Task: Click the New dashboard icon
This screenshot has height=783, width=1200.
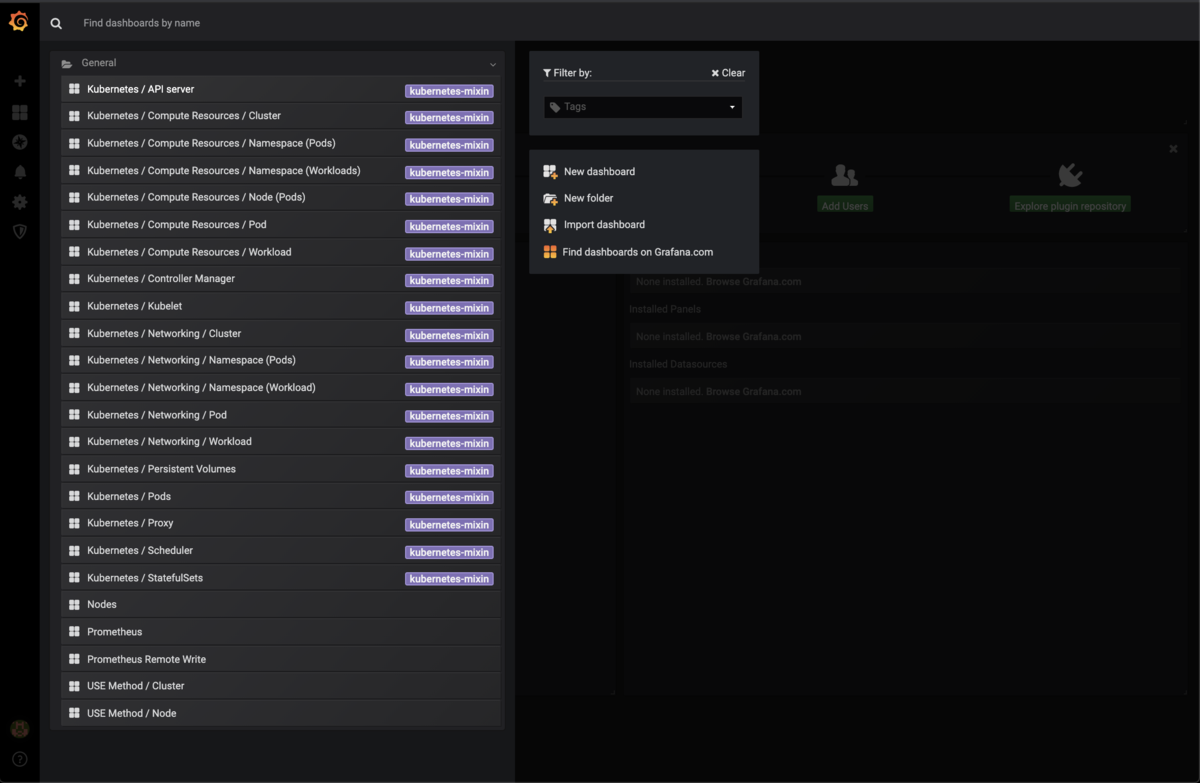Action: pyautogui.click(x=550, y=172)
